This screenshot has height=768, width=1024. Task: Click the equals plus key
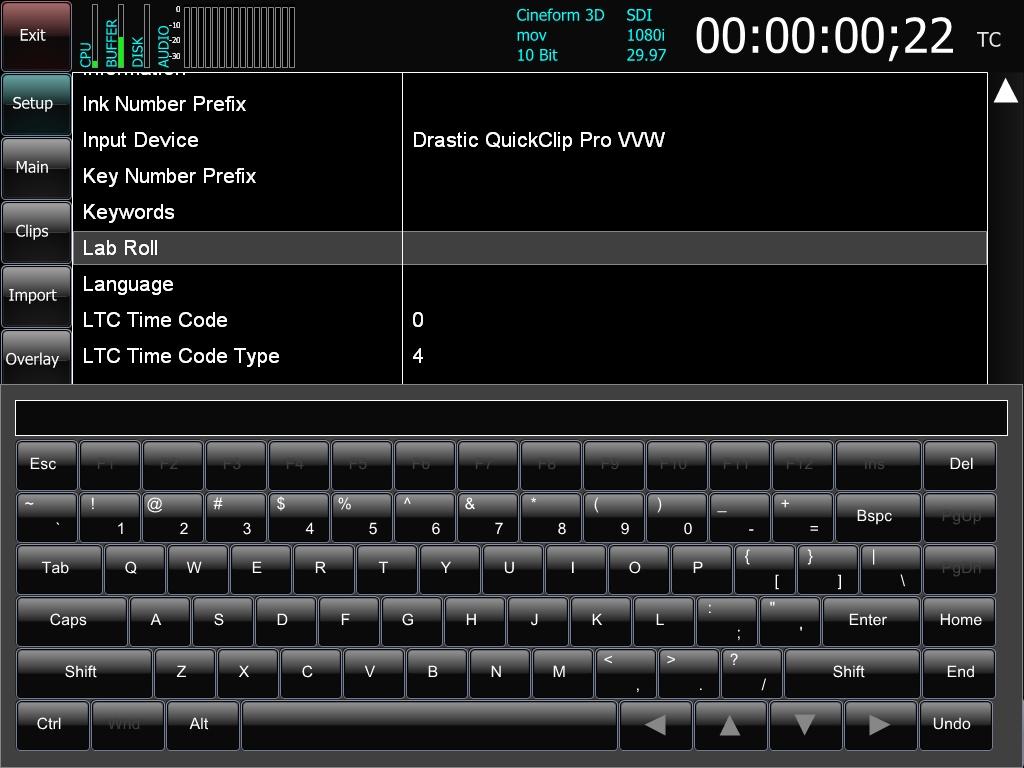click(x=803, y=517)
